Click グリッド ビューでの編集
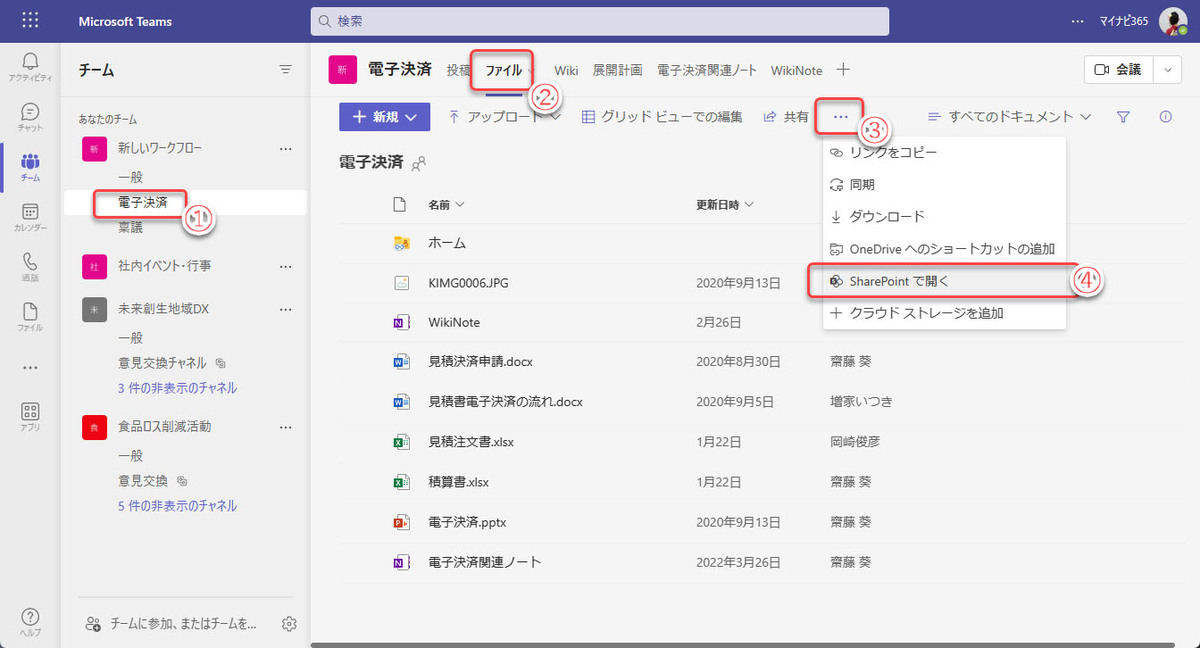This screenshot has width=1200, height=648. [662, 117]
